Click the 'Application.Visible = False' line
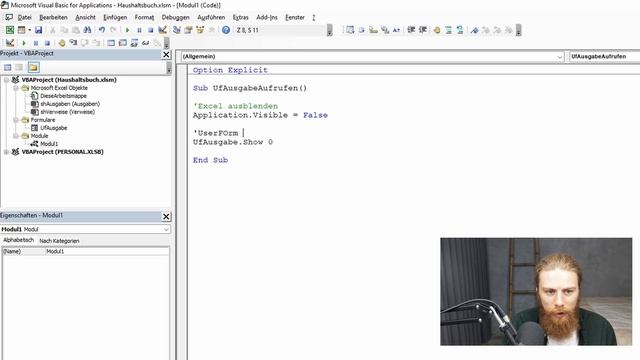640x360 pixels. click(x=260, y=115)
